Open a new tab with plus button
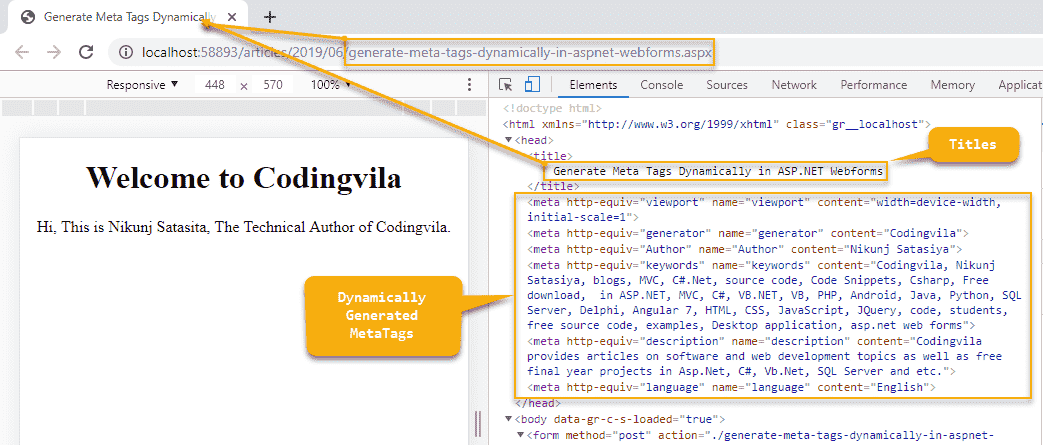The image size is (1043, 445). tap(269, 17)
